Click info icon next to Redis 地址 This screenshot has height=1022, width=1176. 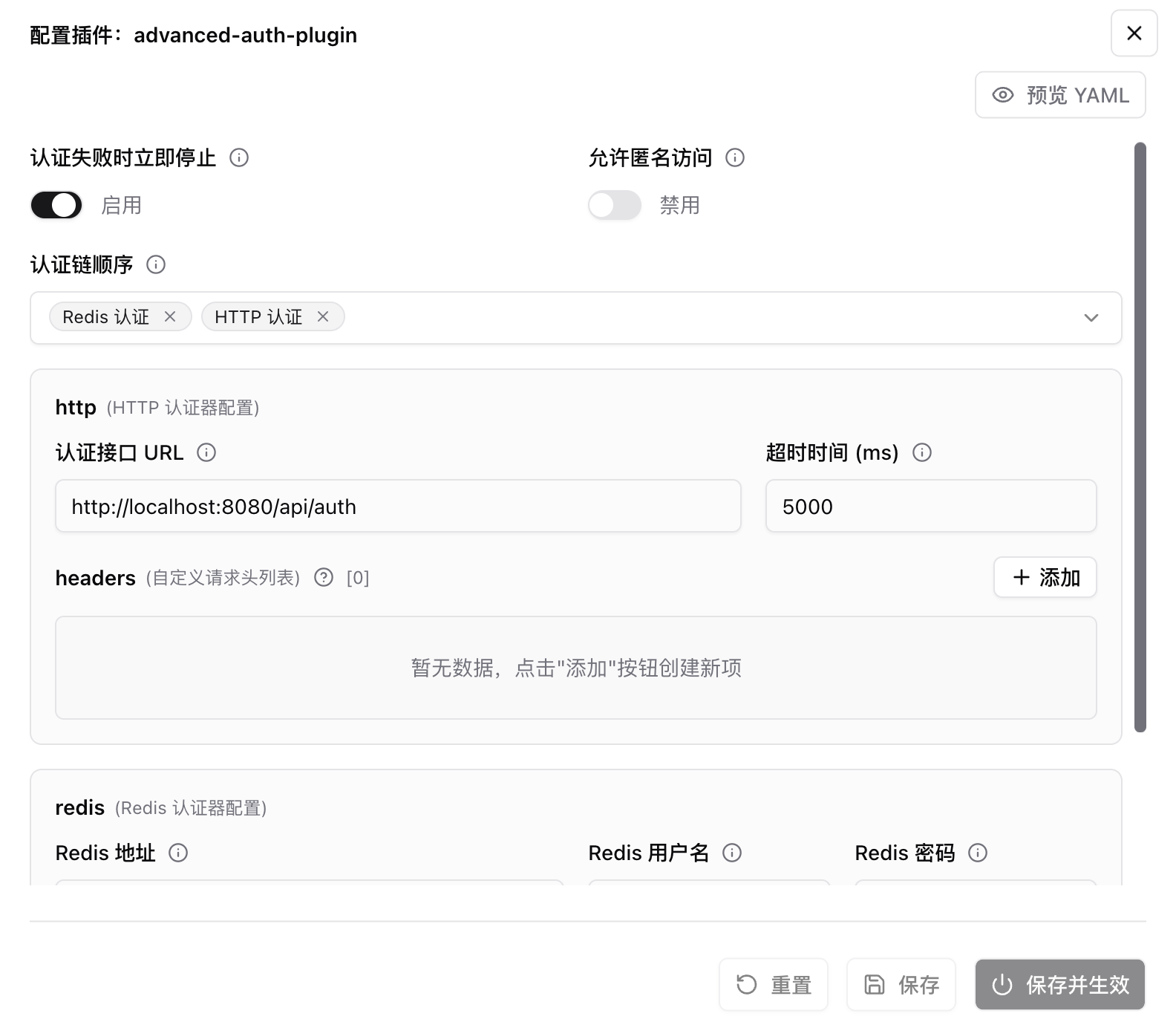(178, 853)
